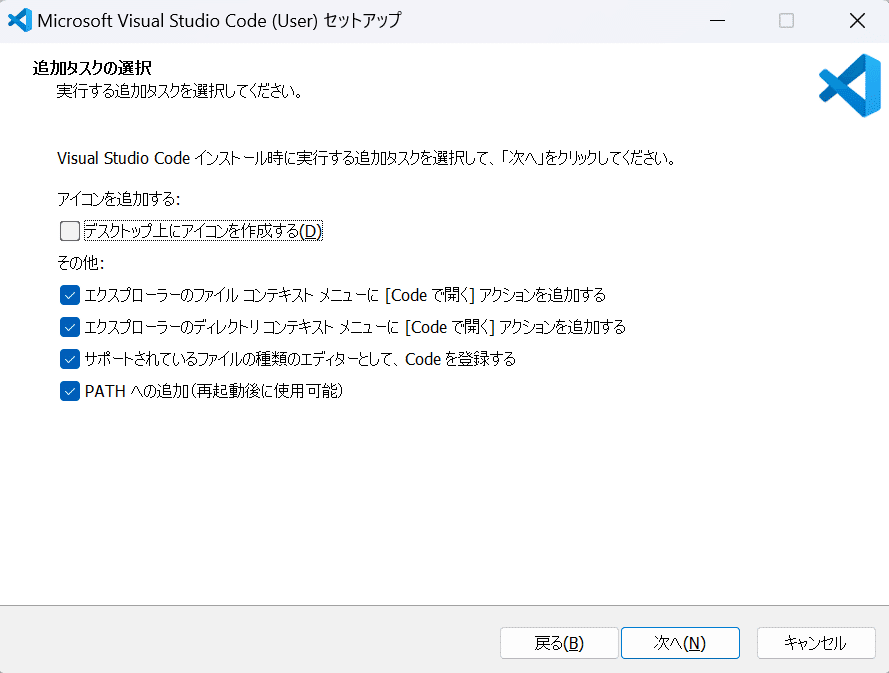
Task: Disable registering Code as supported file editor
Action: pos(69,359)
